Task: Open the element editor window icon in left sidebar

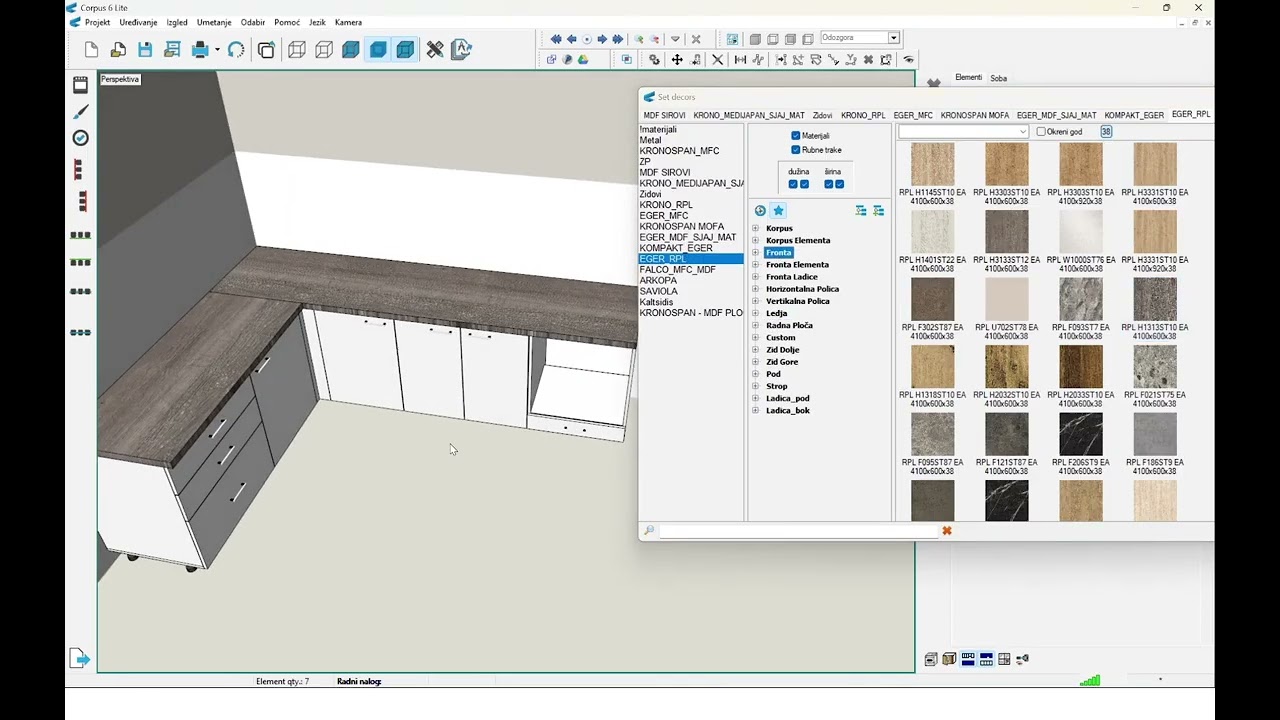Action: pyautogui.click(x=81, y=86)
